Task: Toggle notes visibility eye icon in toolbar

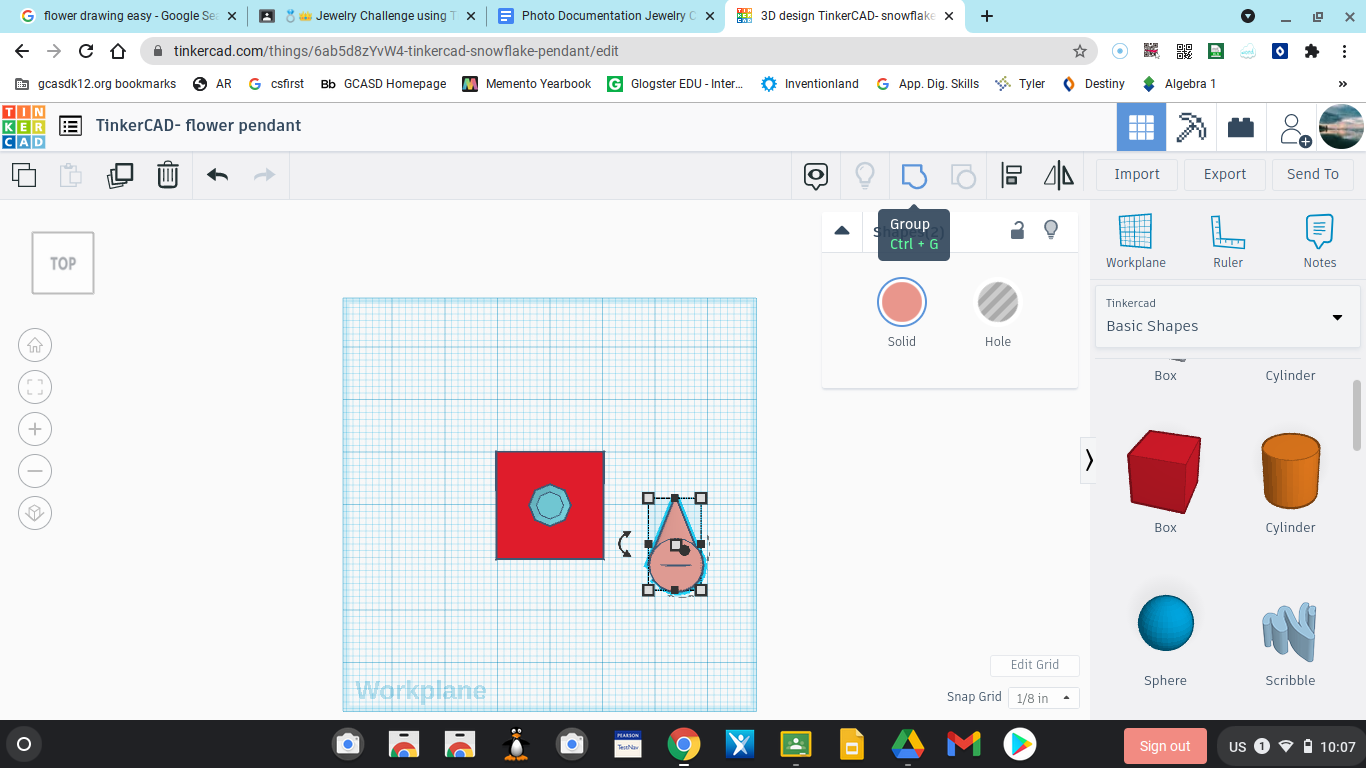Action: click(816, 176)
